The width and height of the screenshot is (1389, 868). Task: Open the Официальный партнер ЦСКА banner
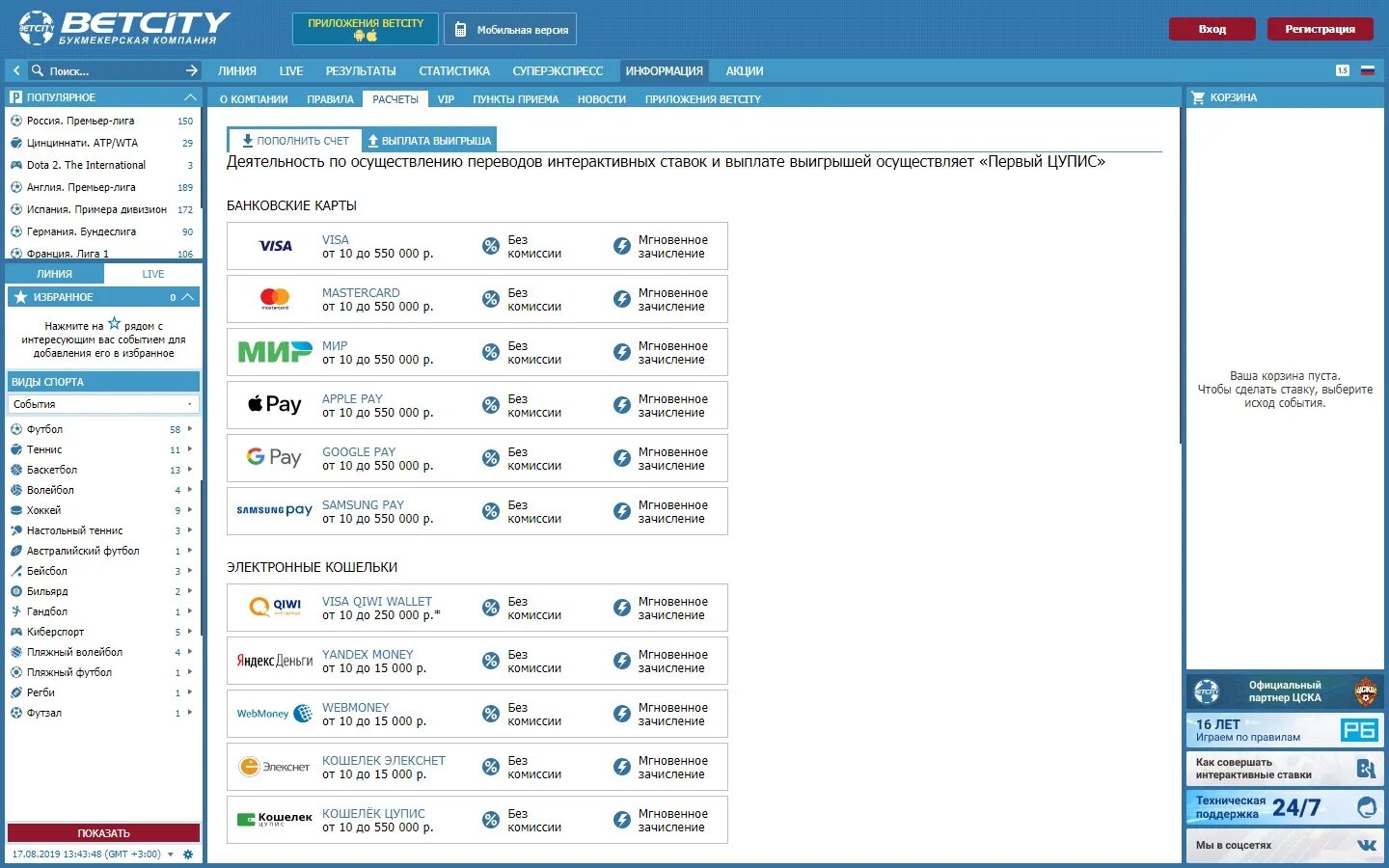click(1285, 692)
